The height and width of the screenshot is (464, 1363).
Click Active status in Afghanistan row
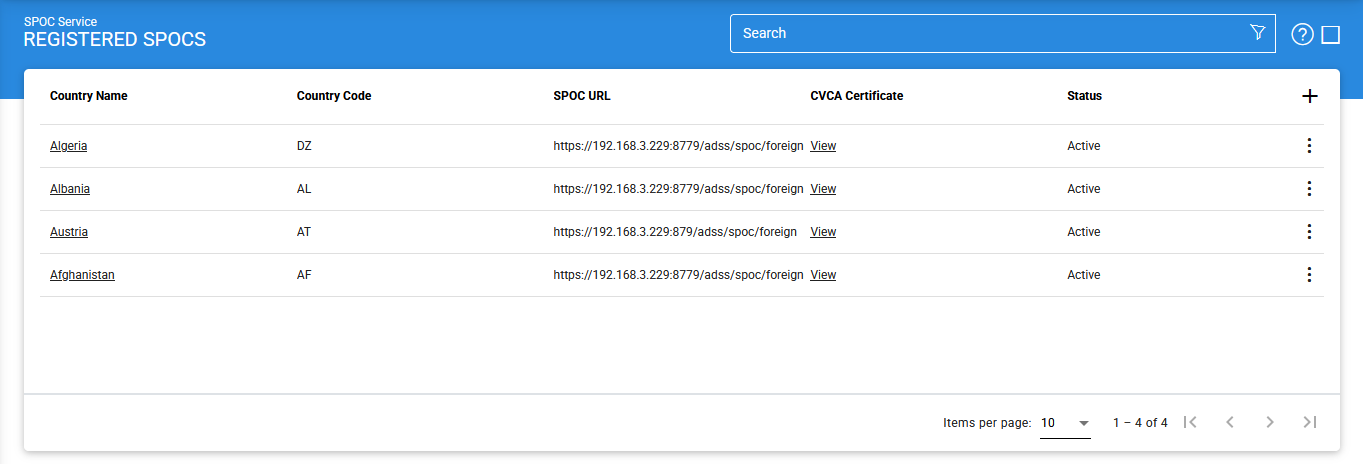[x=1084, y=275]
